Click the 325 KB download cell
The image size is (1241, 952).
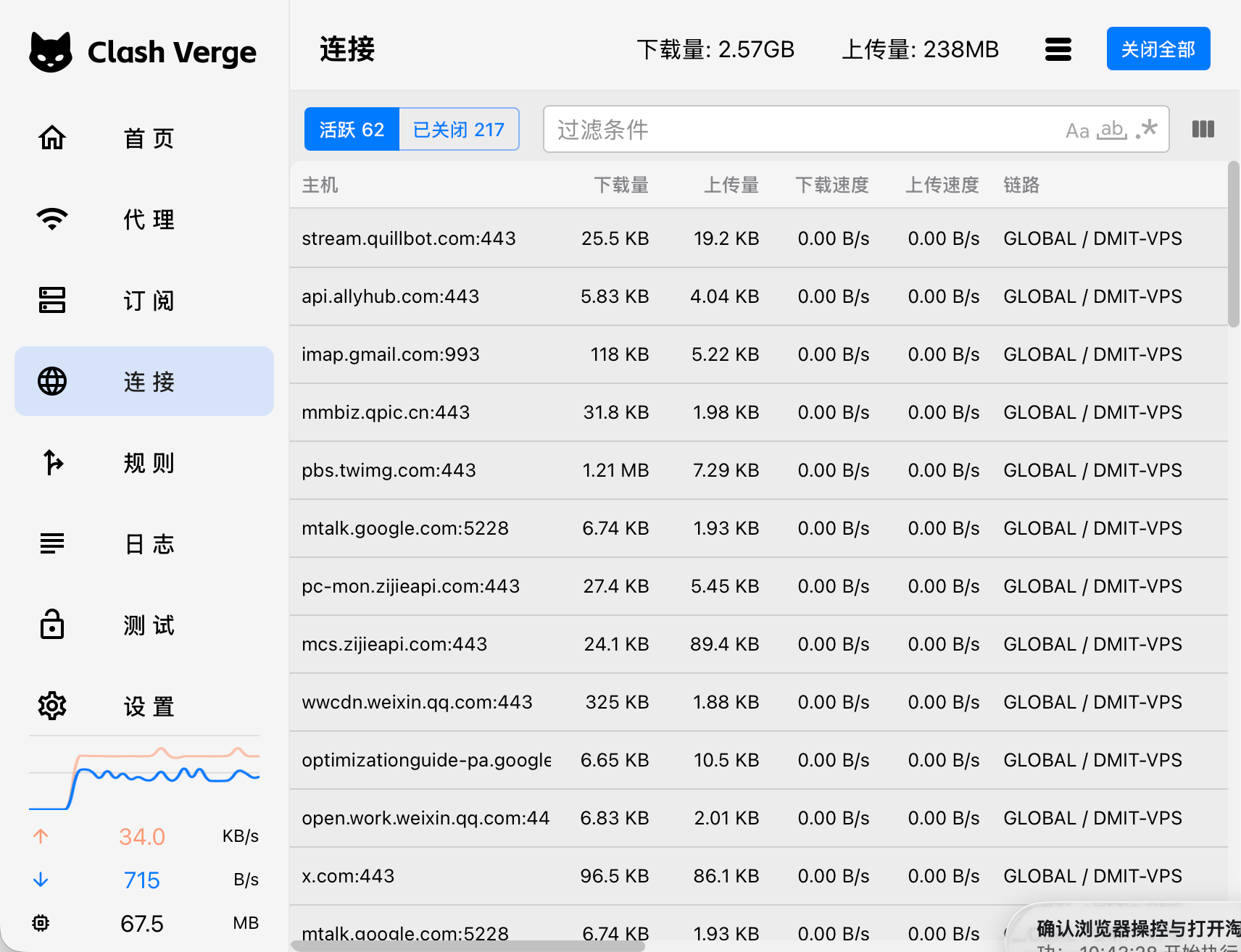pos(617,702)
